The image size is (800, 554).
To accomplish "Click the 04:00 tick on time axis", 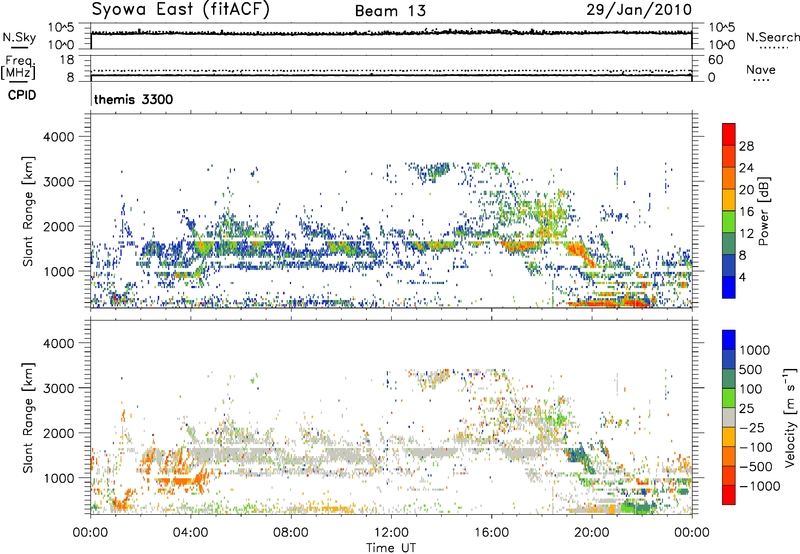I will click(x=190, y=530).
